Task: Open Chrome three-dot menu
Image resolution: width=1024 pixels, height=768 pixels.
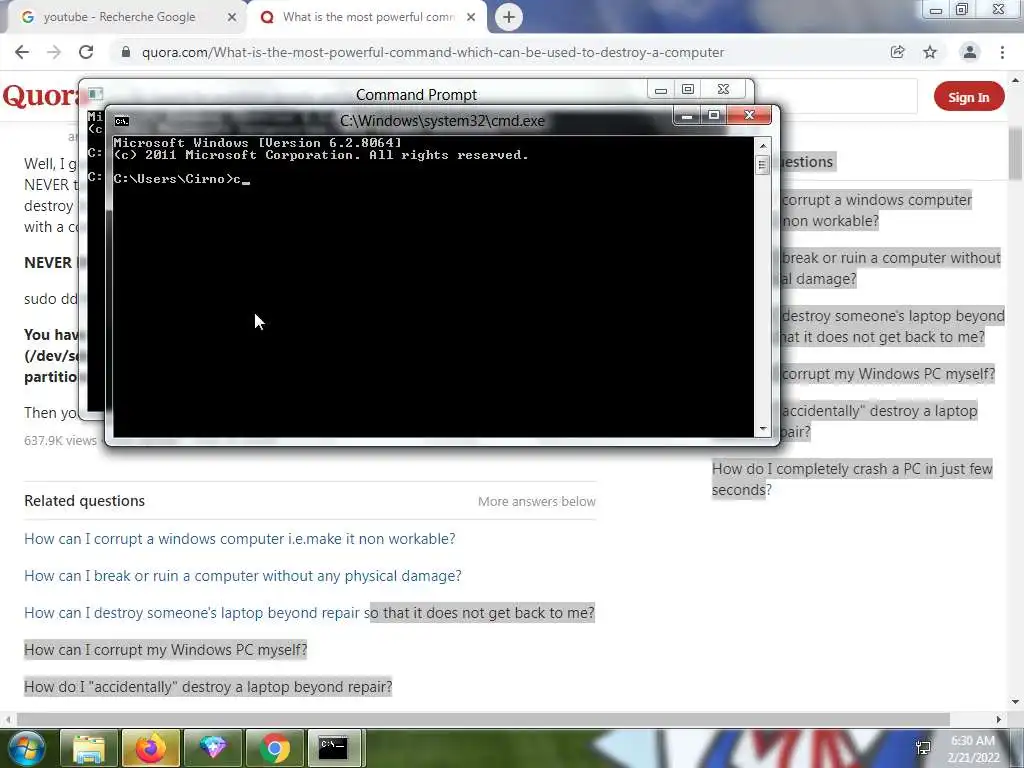Action: pos(1002,52)
